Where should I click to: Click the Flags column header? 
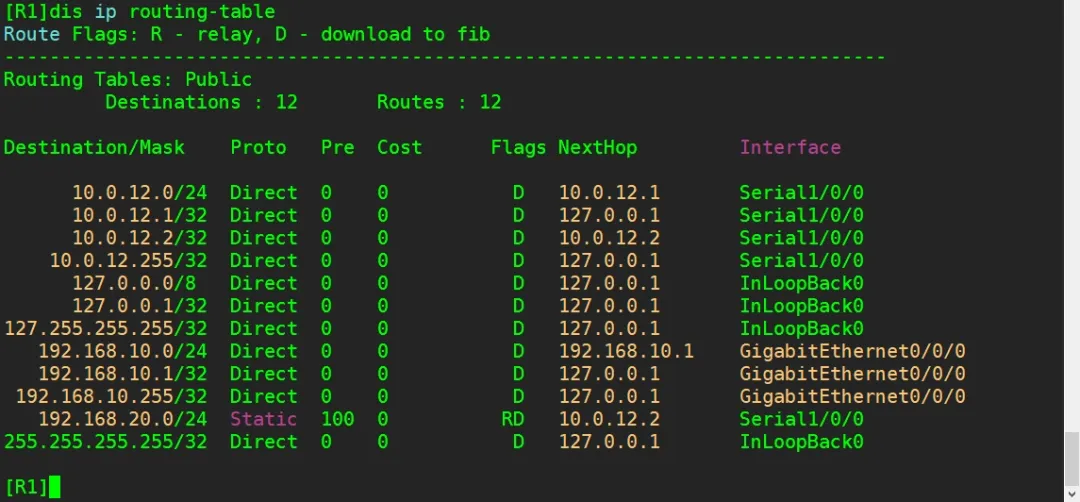click(x=518, y=147)
